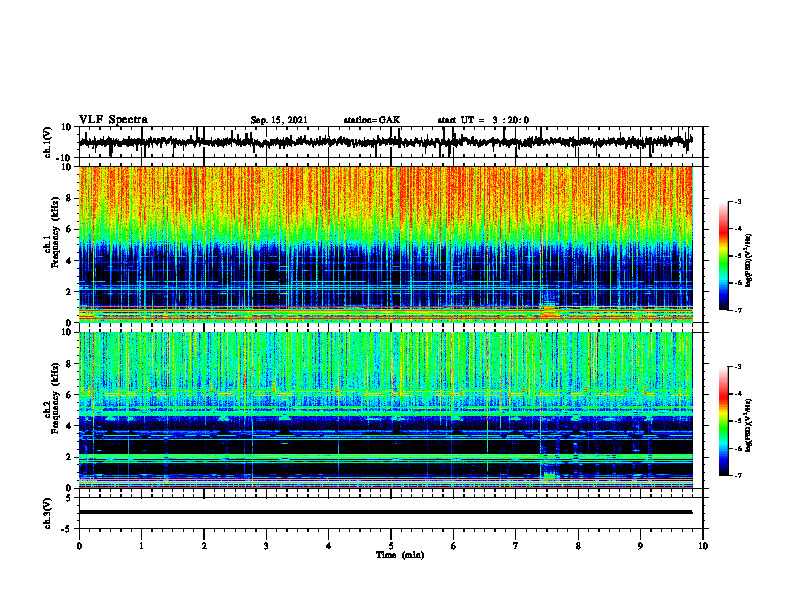Click the "8" kHz tick on ch.1 spectrogram

pos(70,198)
